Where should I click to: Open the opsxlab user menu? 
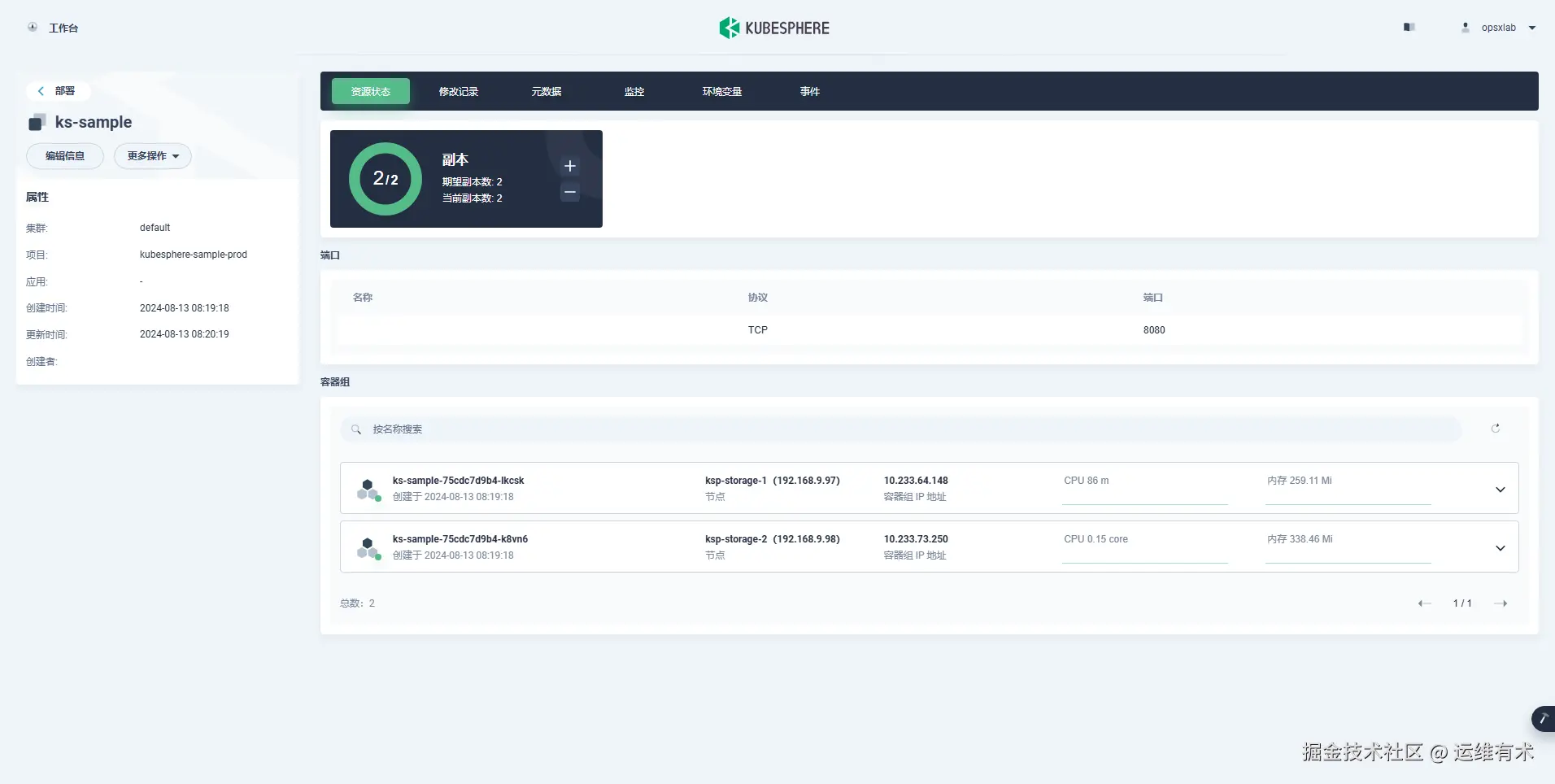(x=1498, y=27)
